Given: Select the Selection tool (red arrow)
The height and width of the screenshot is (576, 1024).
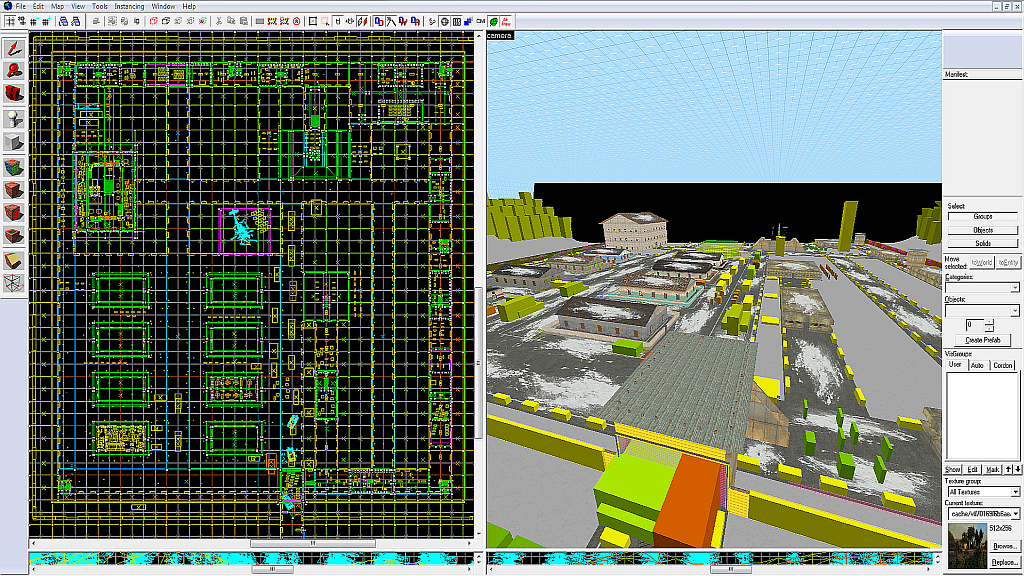Looking at the screenshot, I should click(14, 48).
